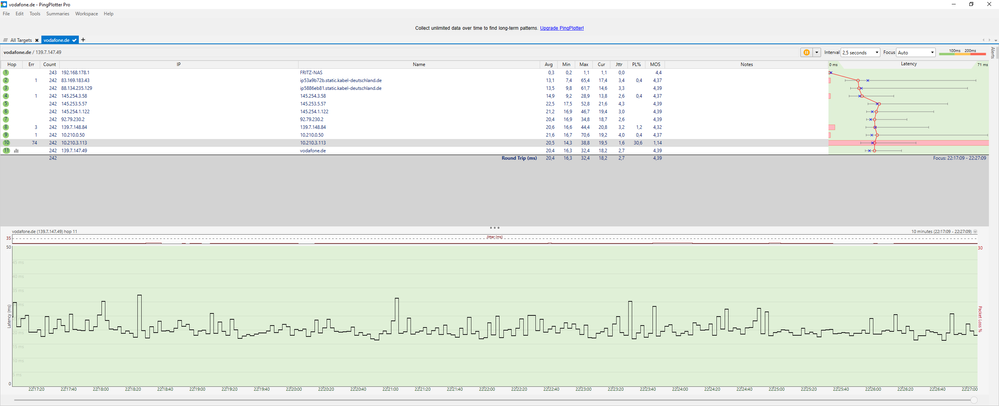Open the Tools menu
This screenshot has height=406, width=999.
pyautogui.click(x=35, y=13)
